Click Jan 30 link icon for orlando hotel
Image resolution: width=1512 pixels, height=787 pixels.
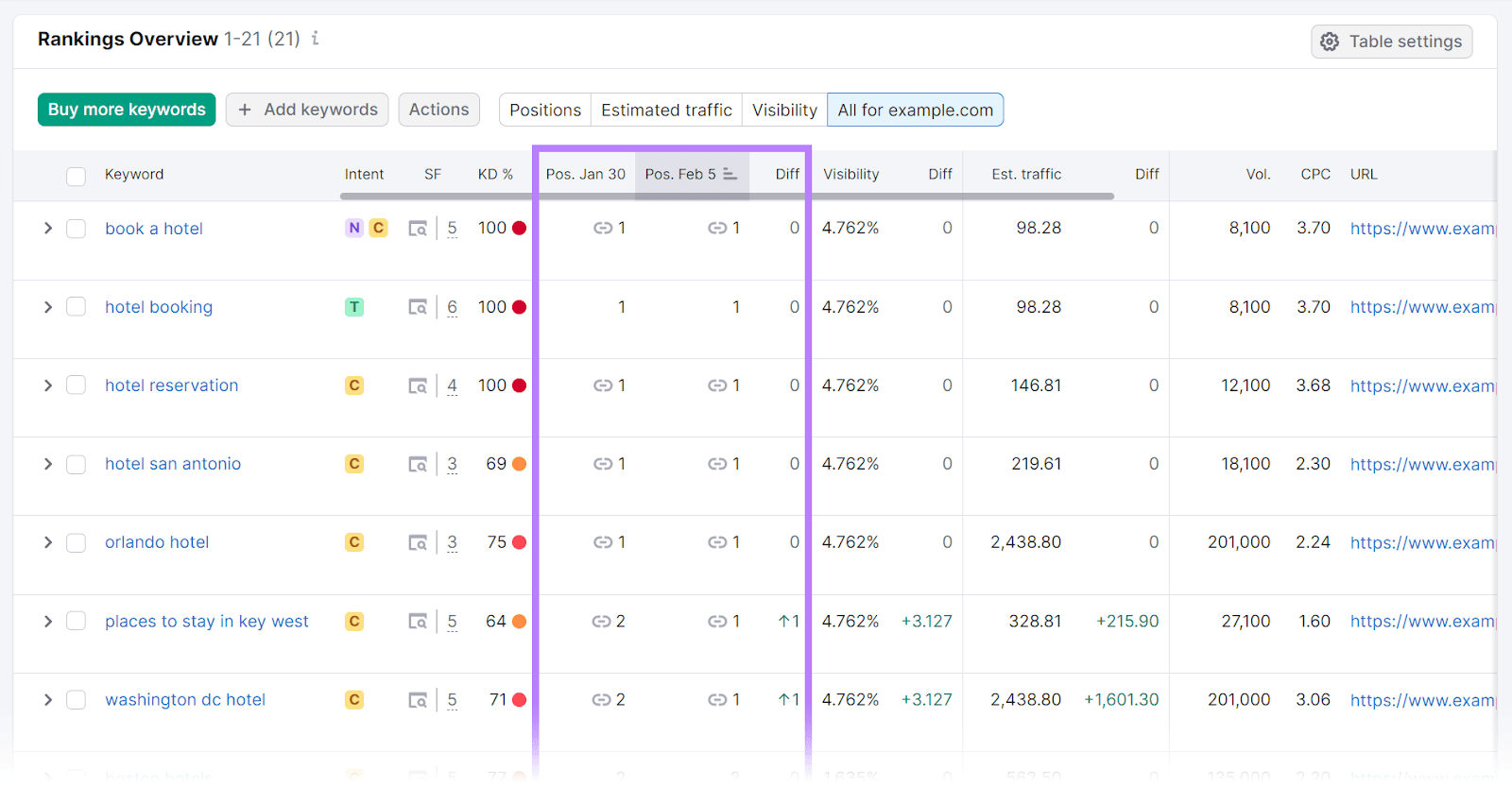point(603,542)
